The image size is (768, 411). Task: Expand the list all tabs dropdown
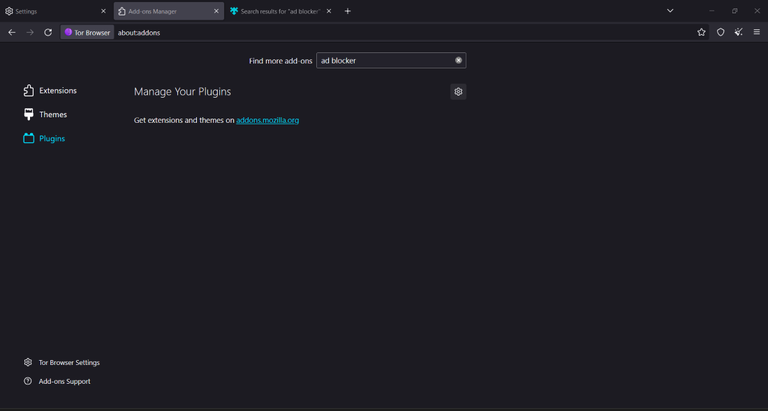[x=670, y=11]
